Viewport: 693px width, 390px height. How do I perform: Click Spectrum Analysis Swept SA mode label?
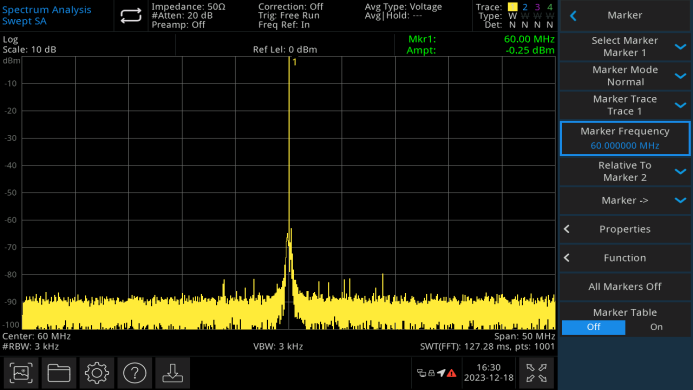coord(46,15)
